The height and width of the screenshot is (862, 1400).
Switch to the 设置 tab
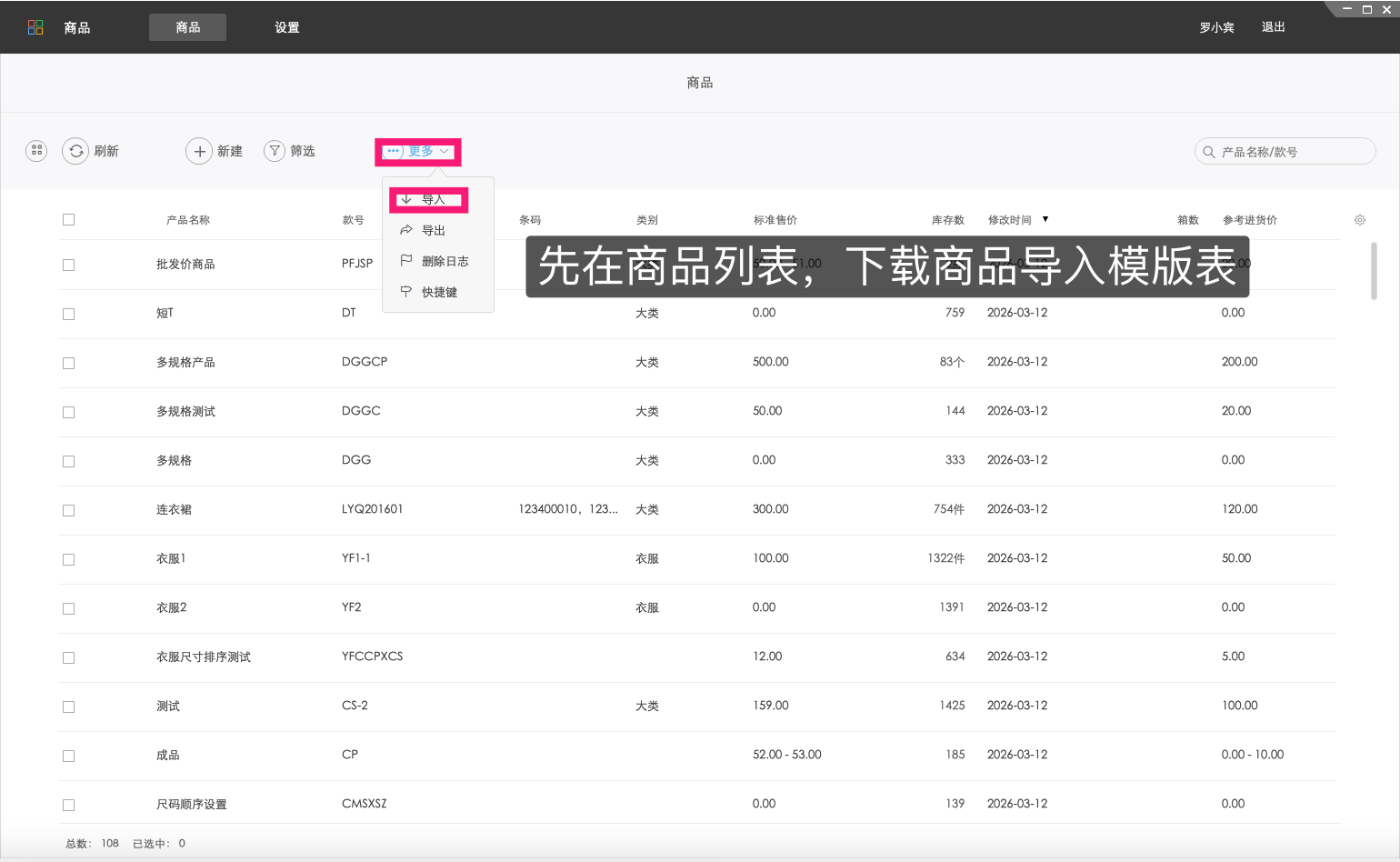286,27
